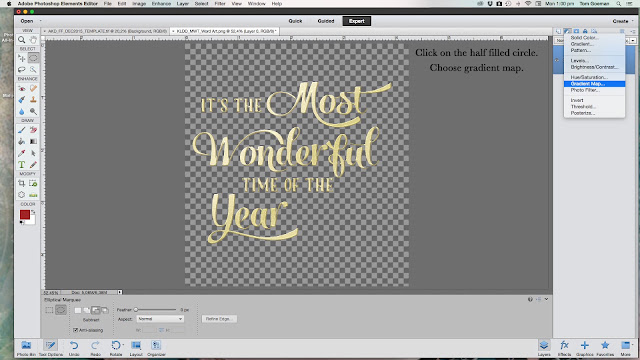Click the Redo button
Viewport: 640px width, 360px height.
[x=95, y=348]
